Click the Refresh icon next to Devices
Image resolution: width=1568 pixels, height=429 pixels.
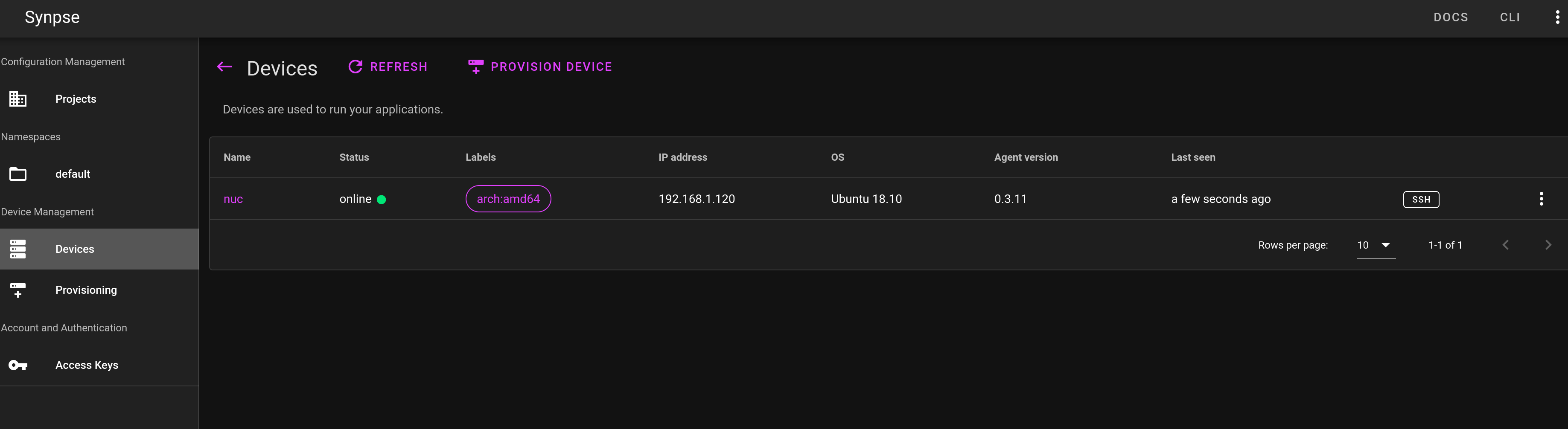point(355,67)
